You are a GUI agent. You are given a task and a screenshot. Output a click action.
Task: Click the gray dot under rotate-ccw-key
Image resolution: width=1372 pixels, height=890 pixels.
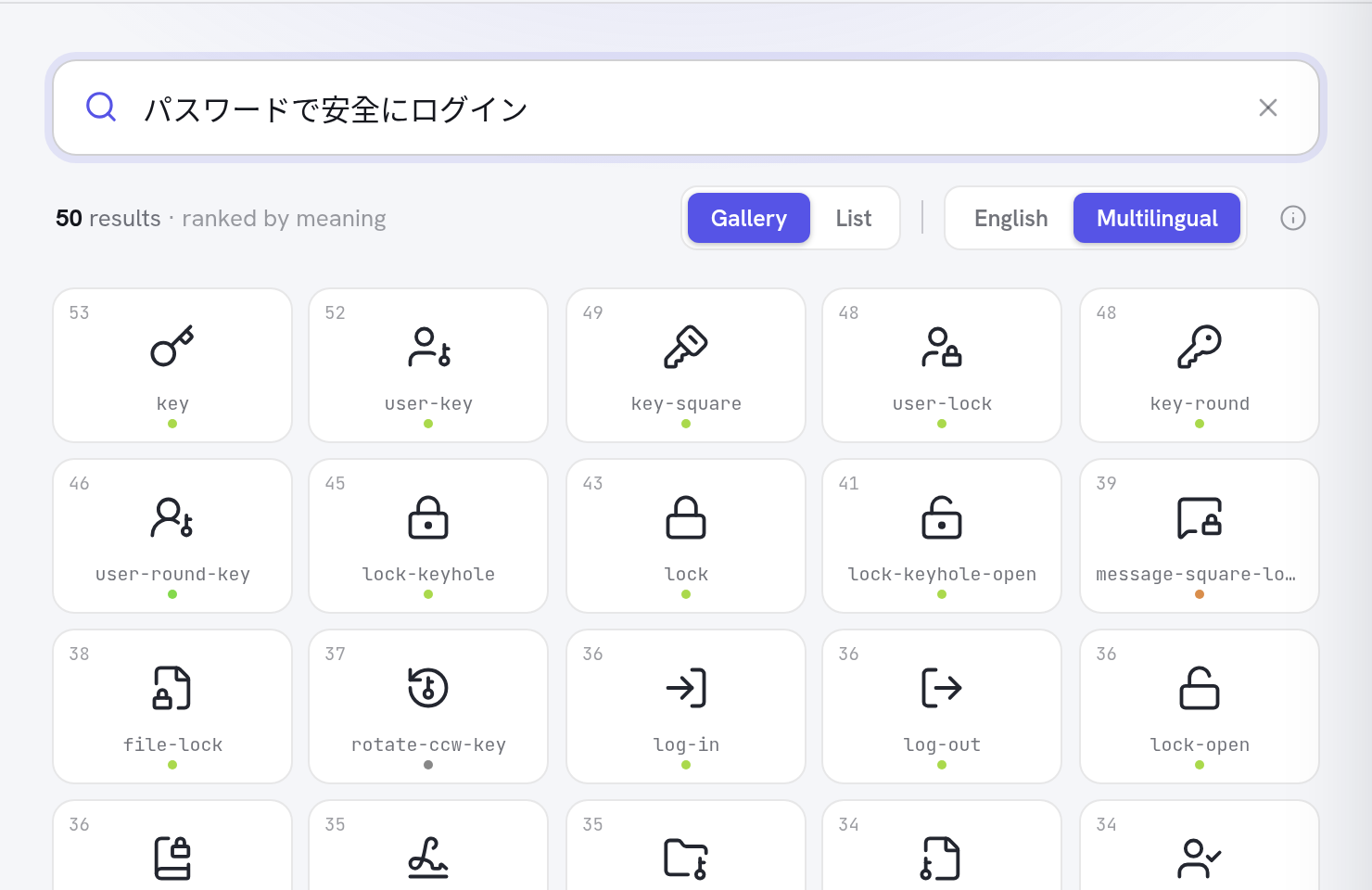(x=428, y=765)
